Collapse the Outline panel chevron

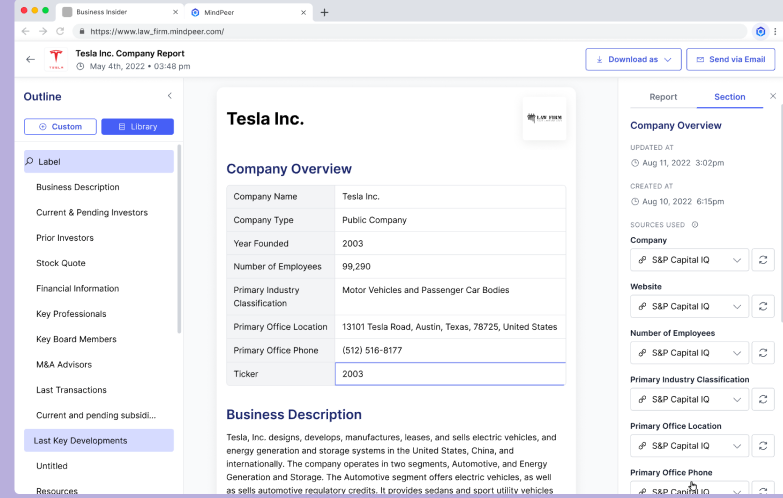point(170,95)
